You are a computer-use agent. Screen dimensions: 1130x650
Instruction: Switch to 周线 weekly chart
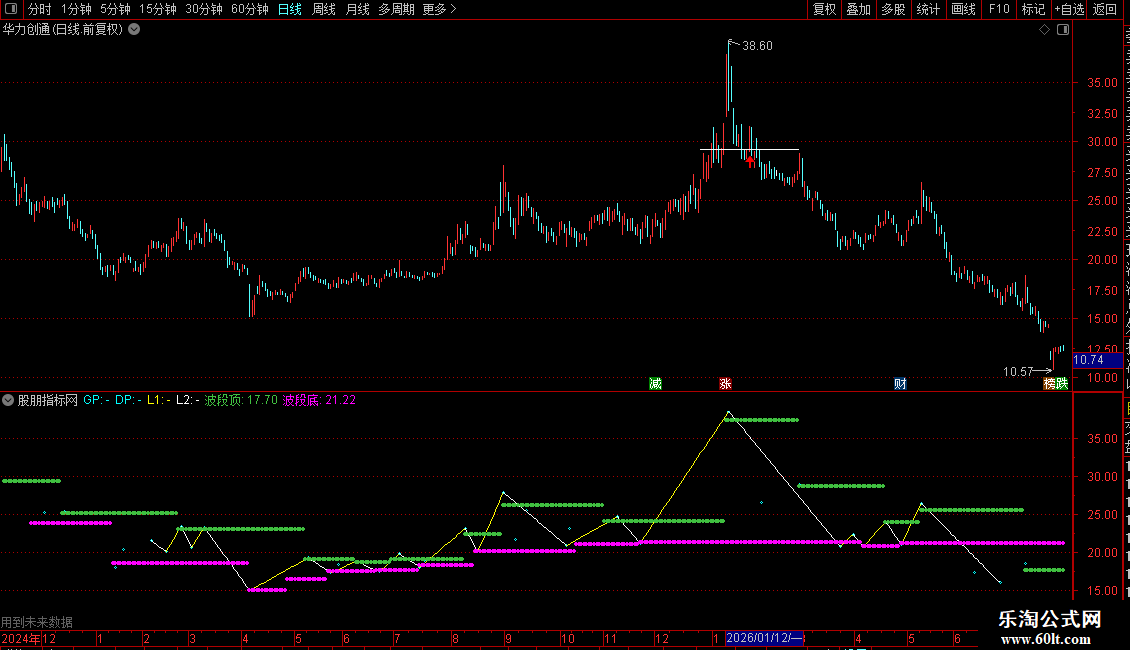(324, 9)
